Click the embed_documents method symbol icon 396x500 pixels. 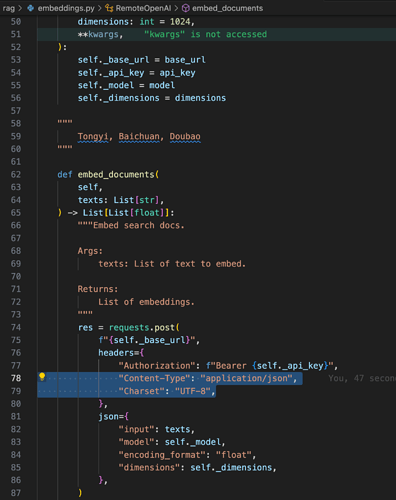[186, 8]
